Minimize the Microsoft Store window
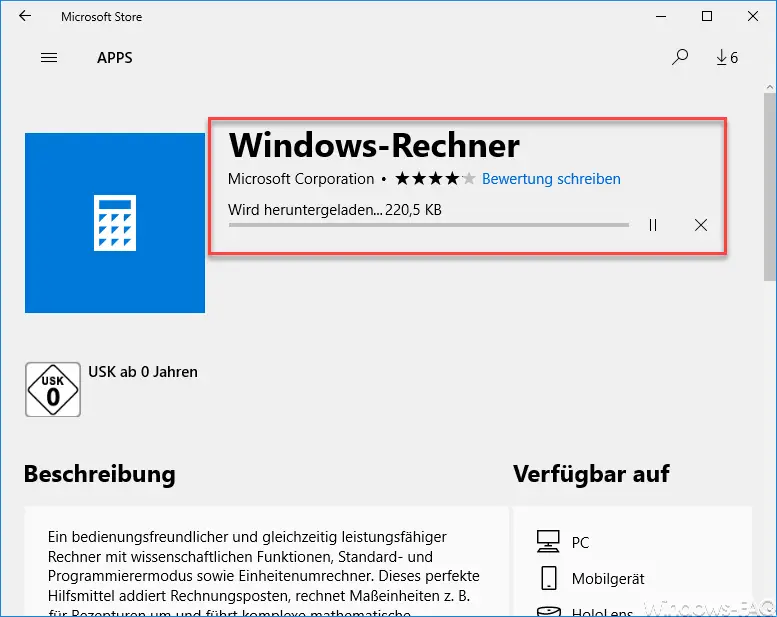The width and height of the screenshot is (777, 617). 661,16
